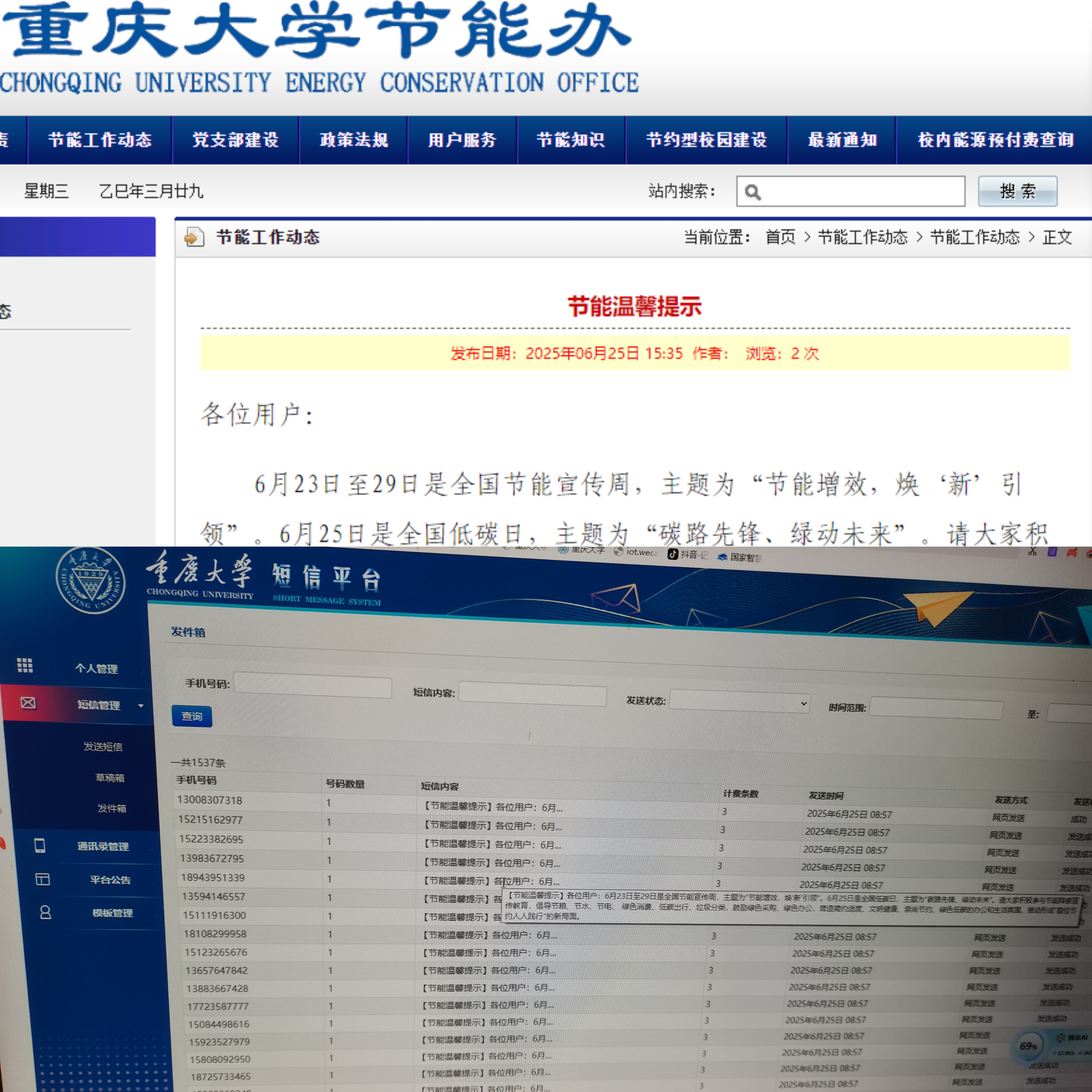
Task: Go to 首页 in breadcrumb
Action: tap(780, 237)
